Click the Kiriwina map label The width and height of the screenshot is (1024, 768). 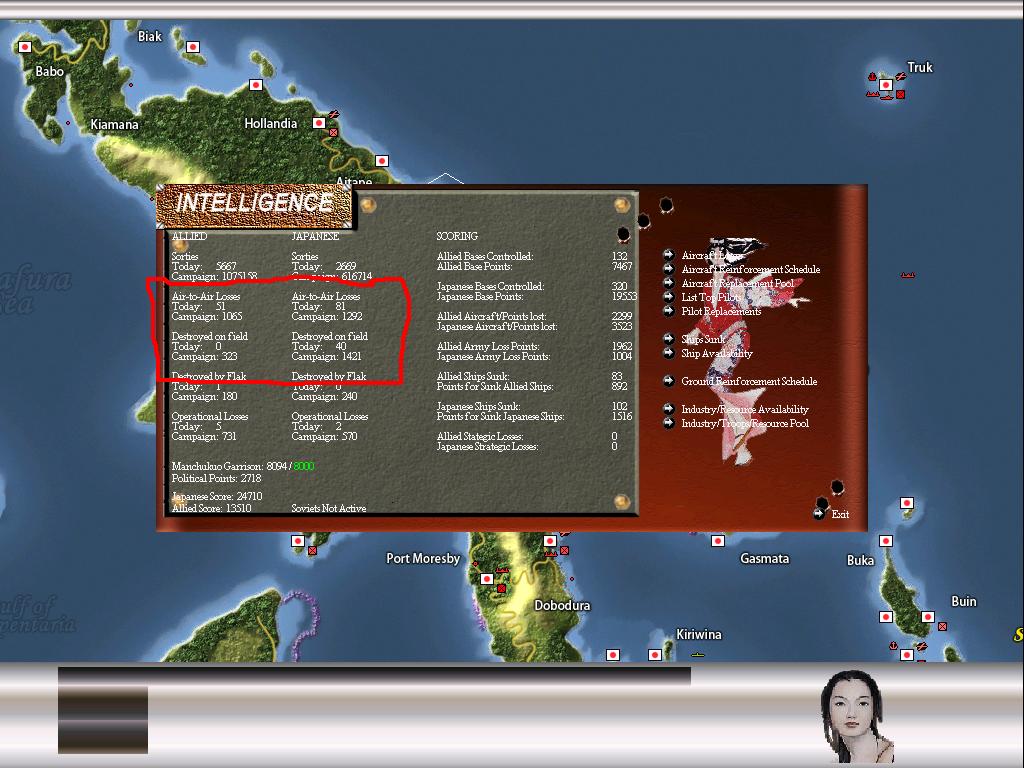[x=699, y=634]
